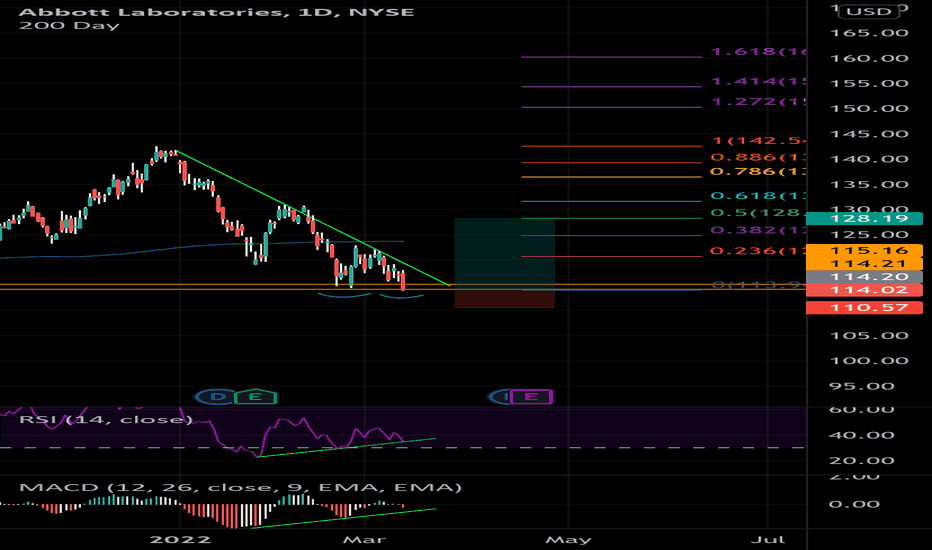Click the 114.20 gray price label
Viewport: 932px width, 550px height.
click(864, 276)
